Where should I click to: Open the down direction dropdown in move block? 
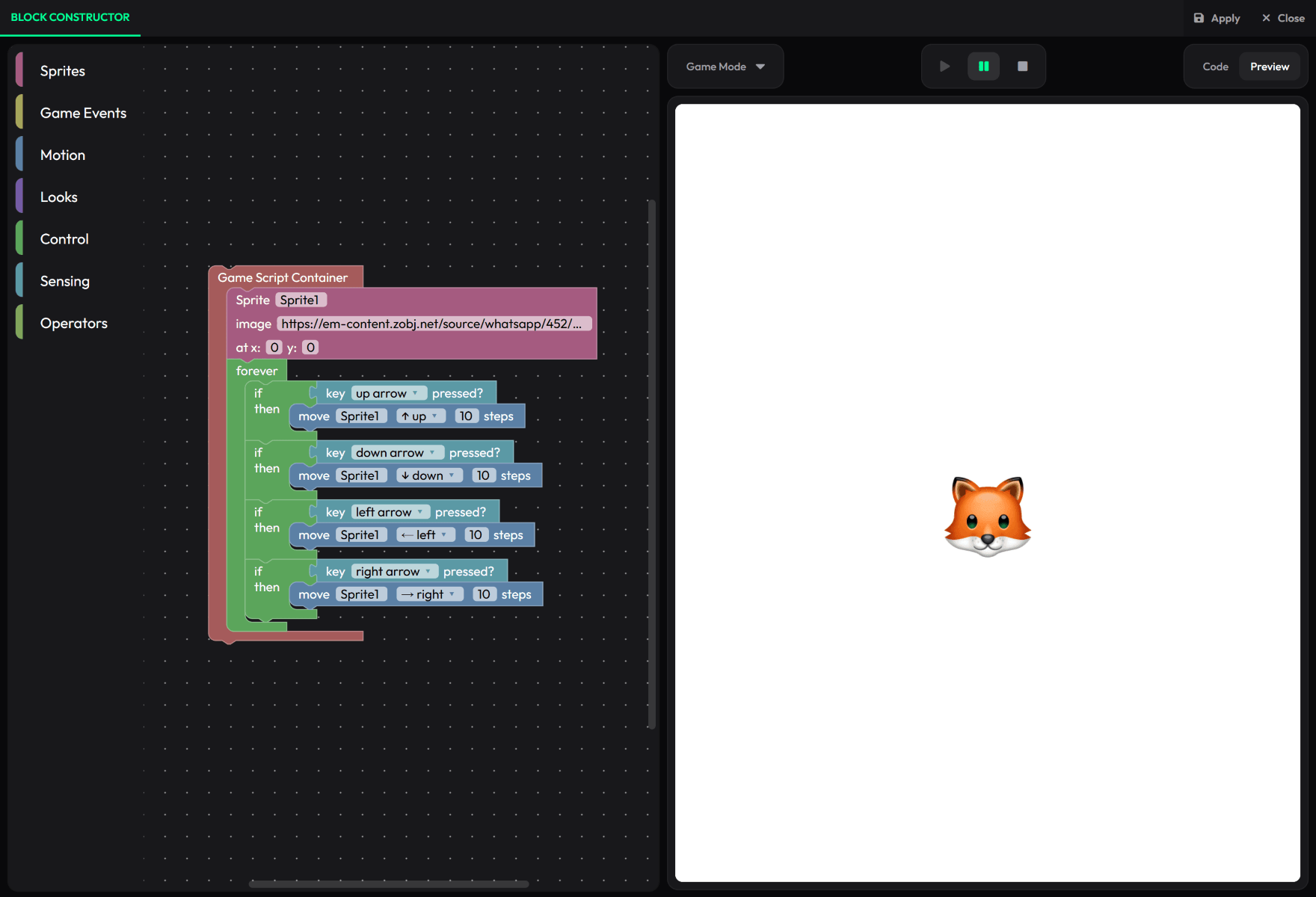point(428,475)
